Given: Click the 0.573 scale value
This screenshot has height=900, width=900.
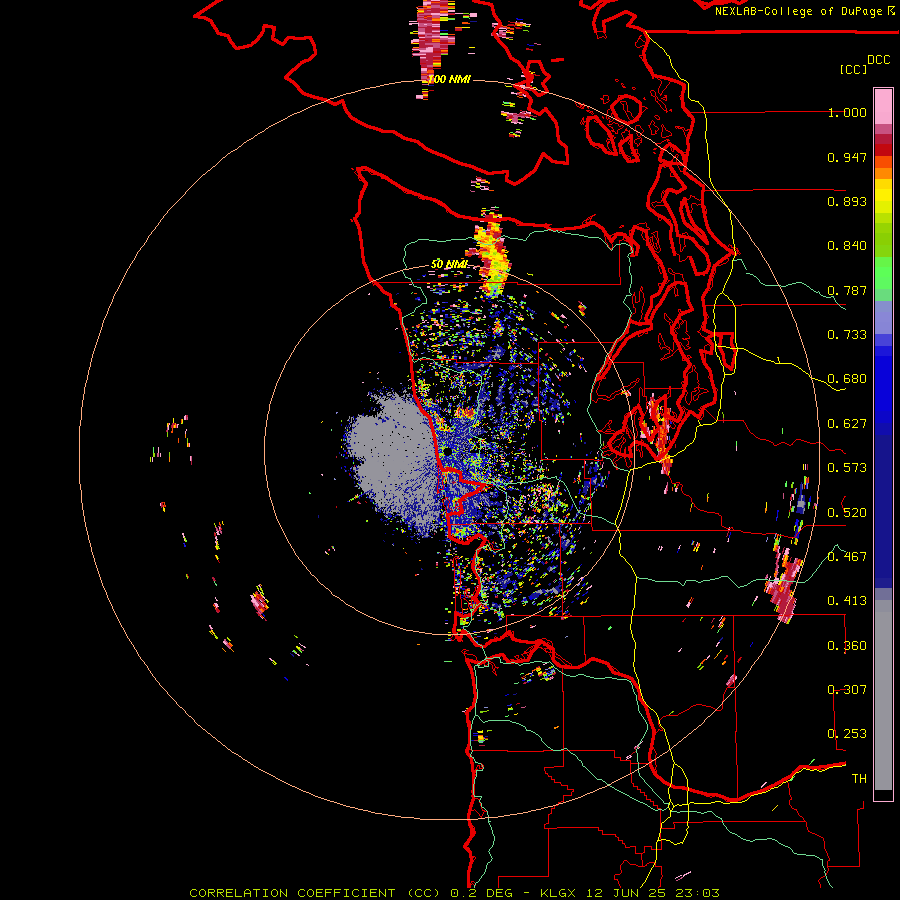Looking at the screenshot, I should (847, 468).
